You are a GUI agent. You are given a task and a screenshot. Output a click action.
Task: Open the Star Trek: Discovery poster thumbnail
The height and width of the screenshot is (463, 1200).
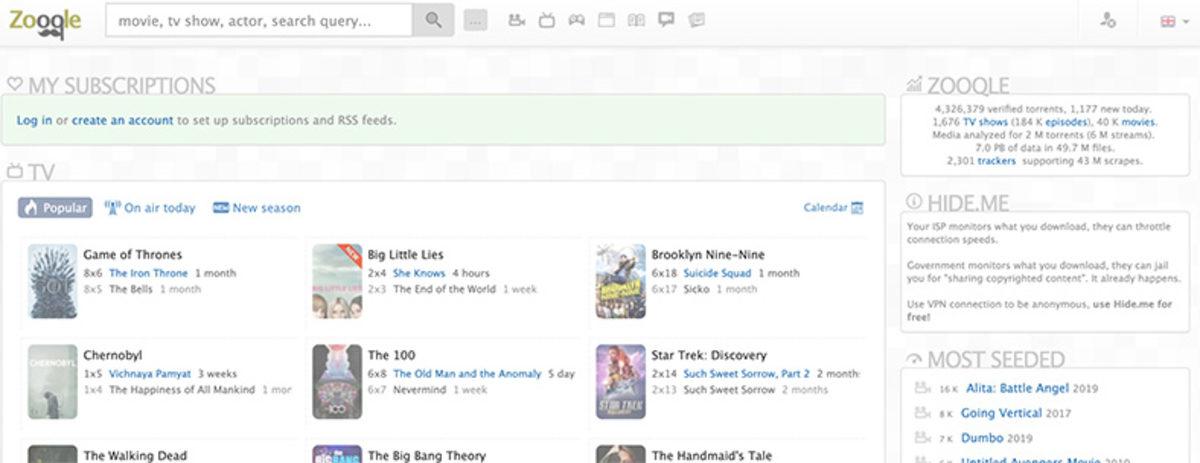pyautogui.click(x=621, y=381)
